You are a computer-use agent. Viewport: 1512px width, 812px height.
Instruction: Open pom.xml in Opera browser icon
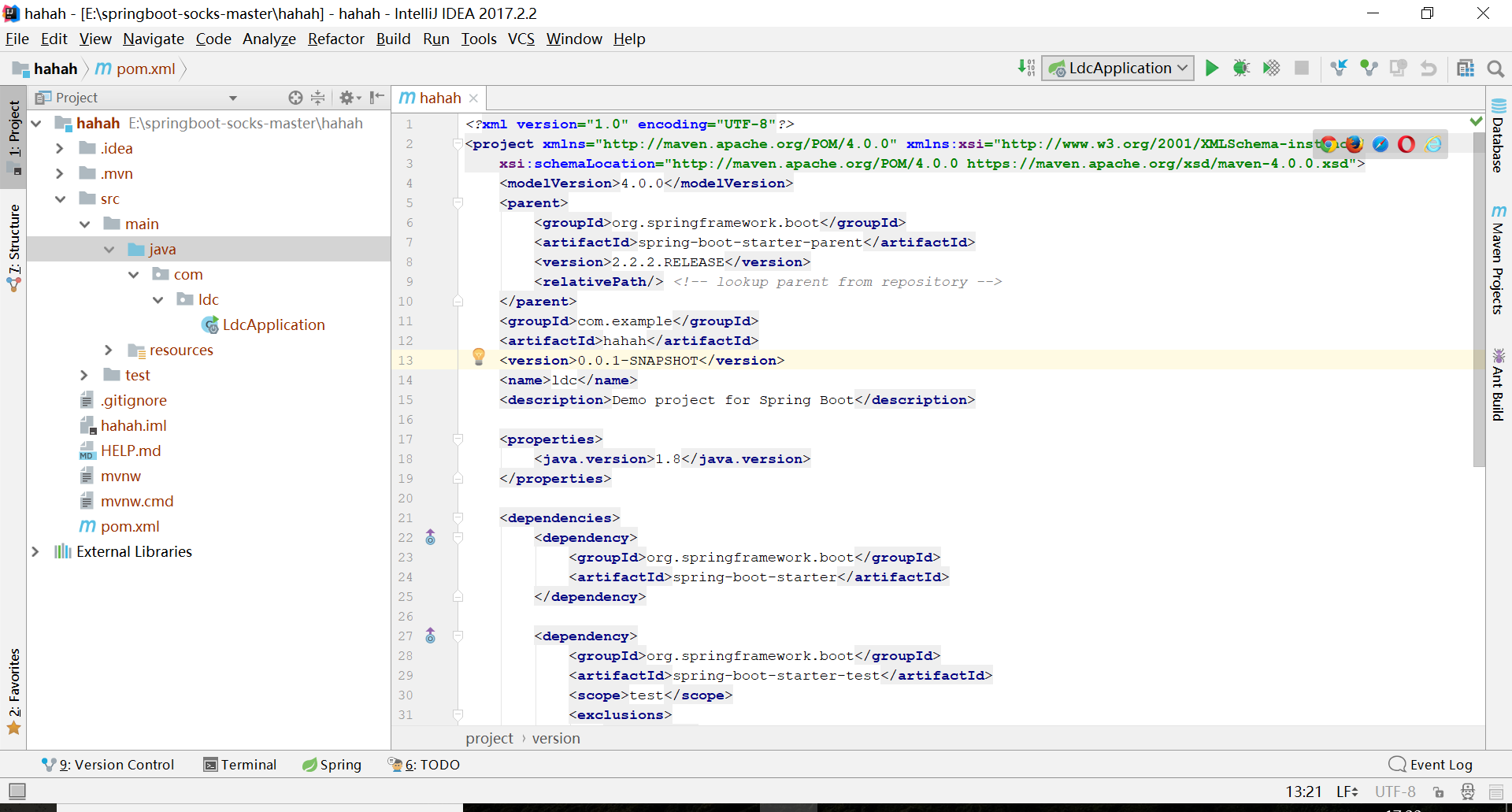1406,144
